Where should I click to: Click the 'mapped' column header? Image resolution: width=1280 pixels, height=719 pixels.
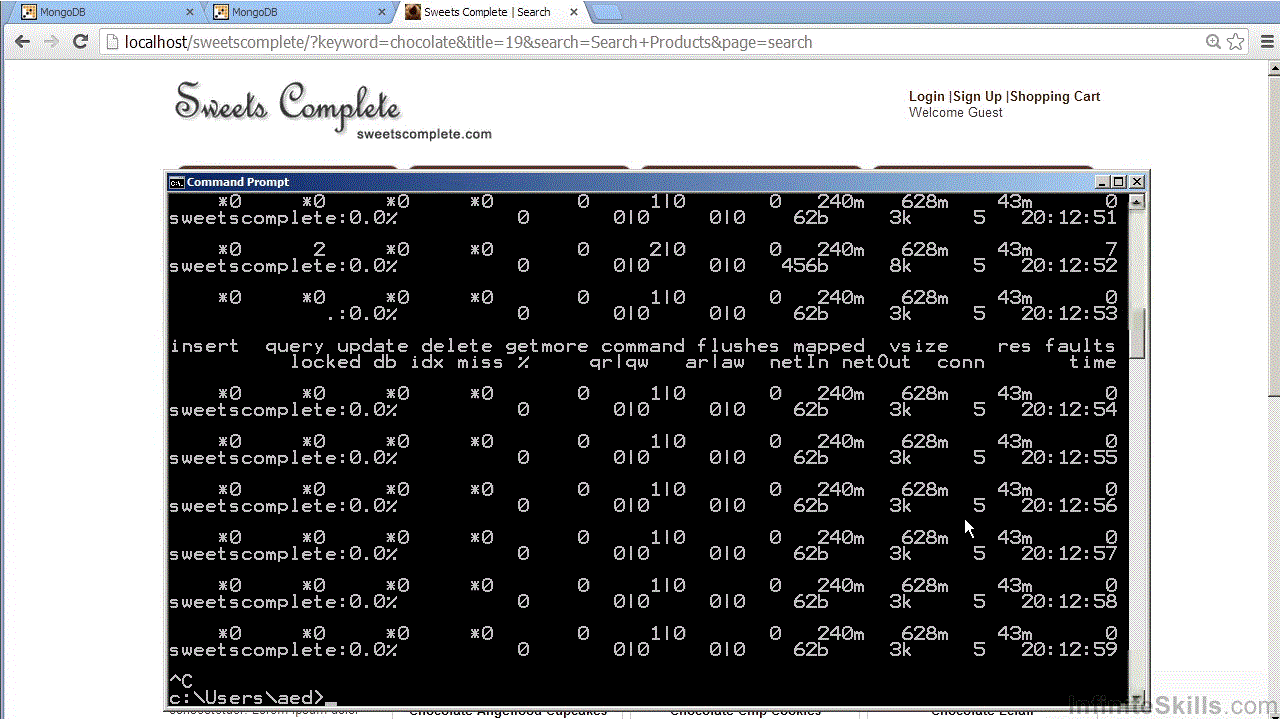tap(829, 346)
